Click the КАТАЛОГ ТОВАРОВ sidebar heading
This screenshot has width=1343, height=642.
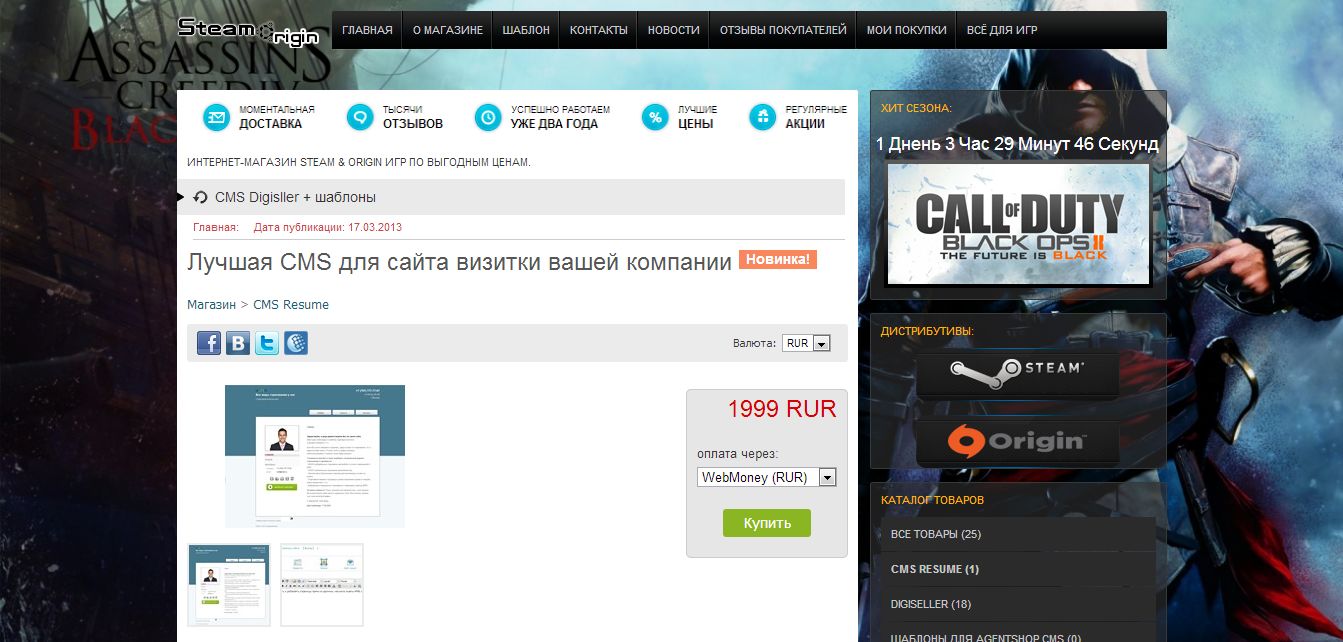coord(932,500)
